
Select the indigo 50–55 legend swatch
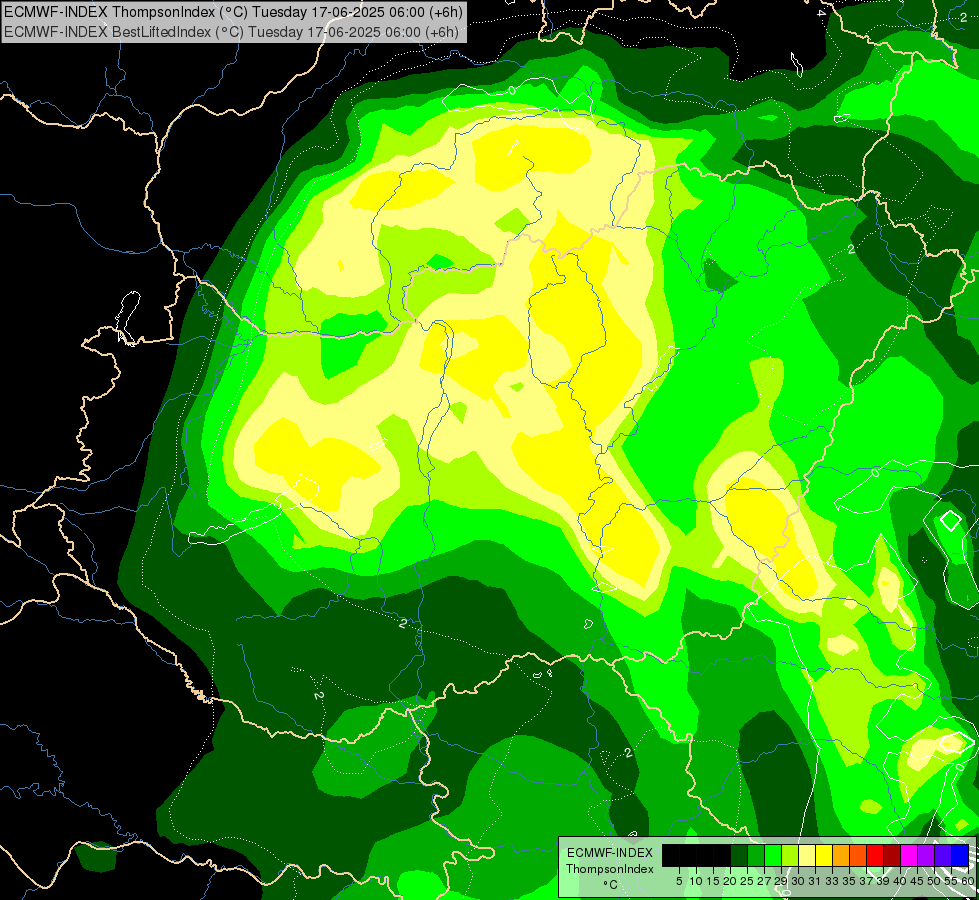coord(943,855)
